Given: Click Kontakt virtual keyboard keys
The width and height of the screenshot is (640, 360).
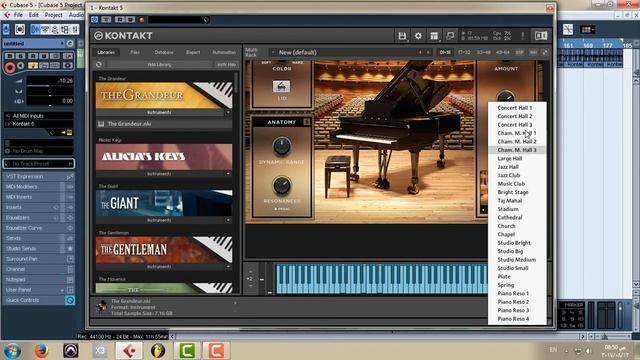Looking at the screenshot, I should click(x=381, y=279).
